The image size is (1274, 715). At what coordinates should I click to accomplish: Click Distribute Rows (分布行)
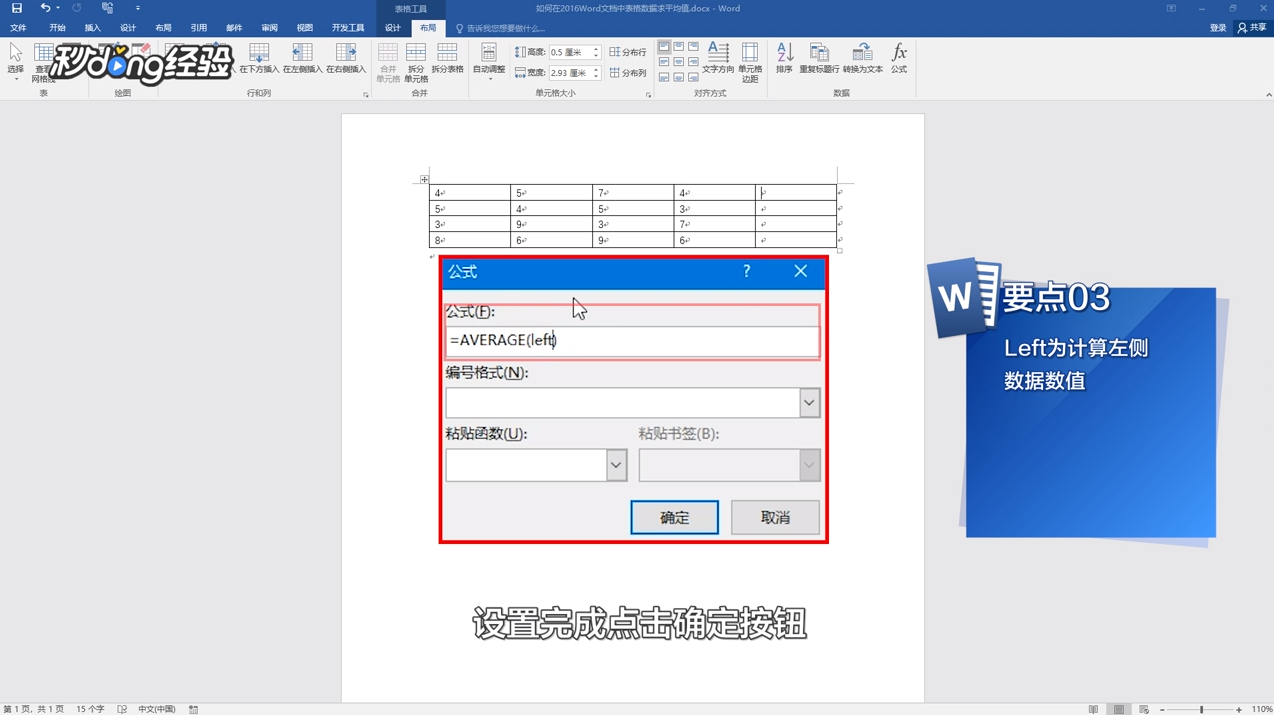tap(628, 52)
